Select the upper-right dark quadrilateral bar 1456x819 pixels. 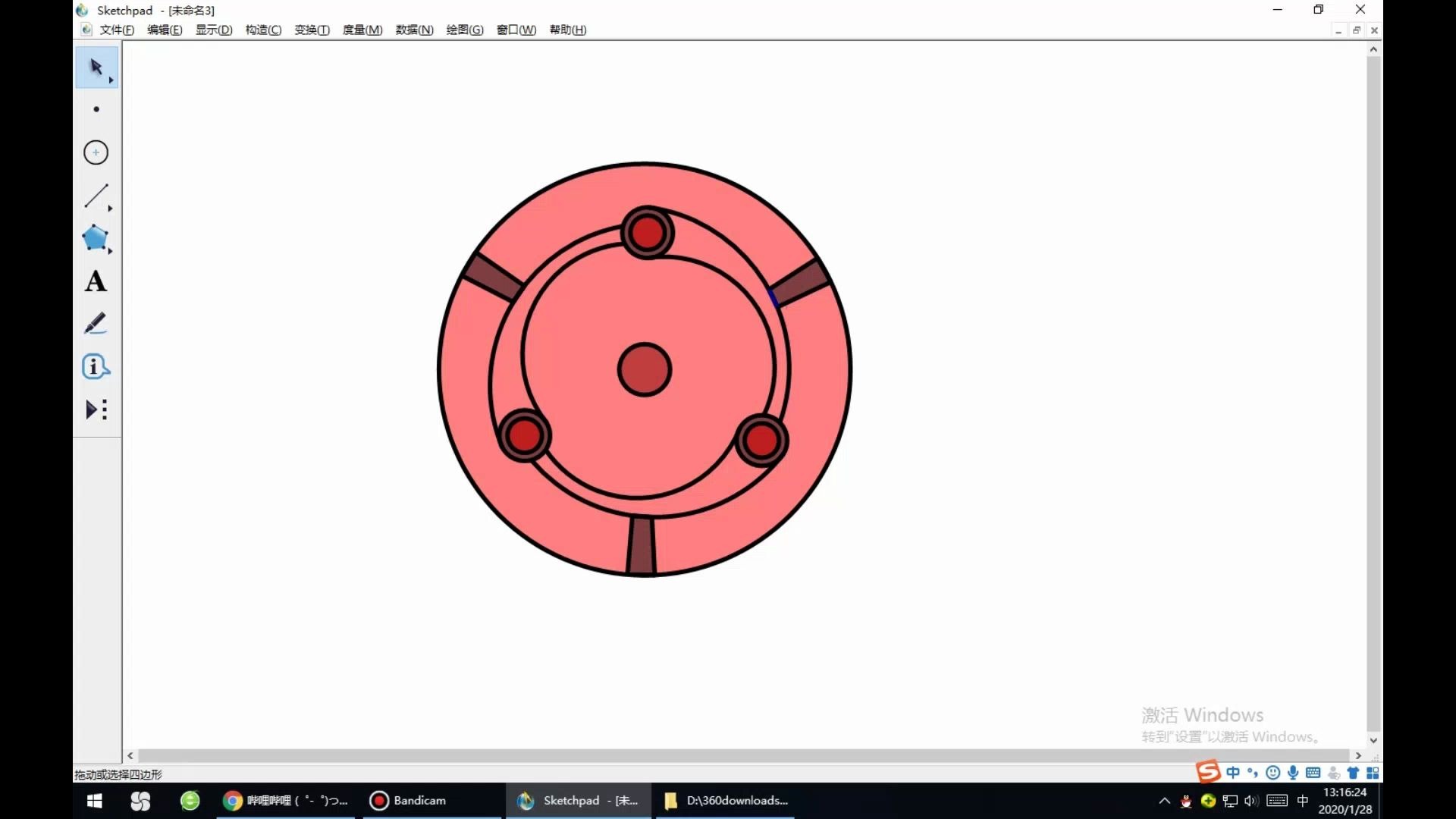tap(800, 282)
